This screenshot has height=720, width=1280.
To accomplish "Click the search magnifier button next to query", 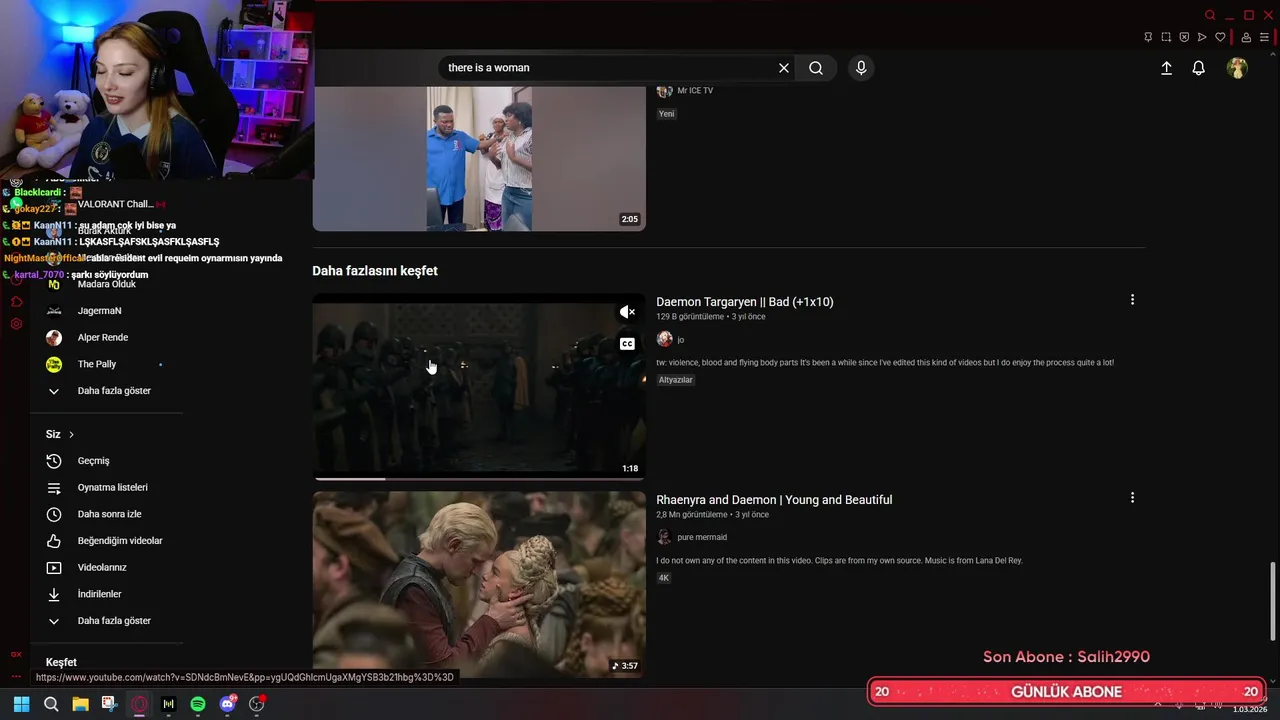I will 816,68.
